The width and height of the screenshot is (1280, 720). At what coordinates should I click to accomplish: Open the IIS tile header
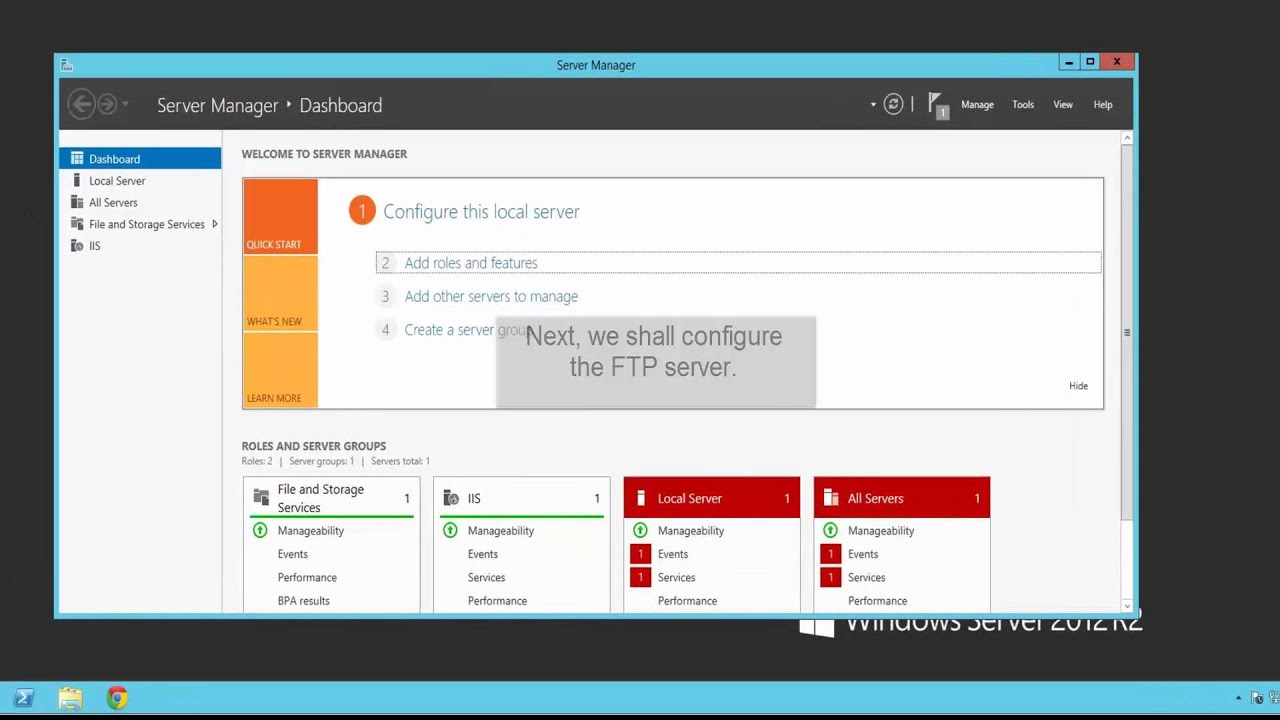click(x=521, y=498)
